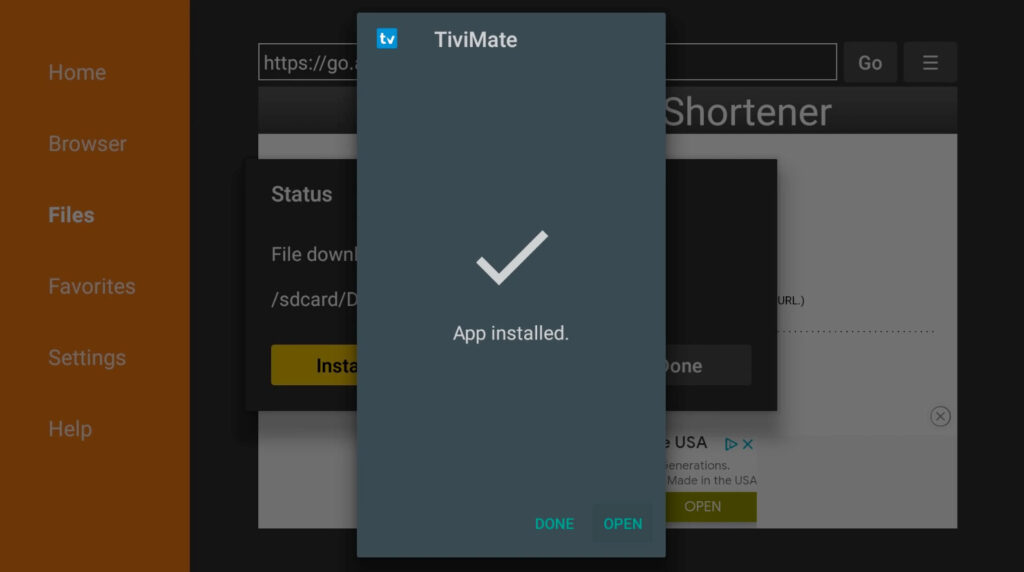Click DONE in the TiviMate dialog
Image resolution: width=1024 pixels, height=572 pixels.
[554, 524]
